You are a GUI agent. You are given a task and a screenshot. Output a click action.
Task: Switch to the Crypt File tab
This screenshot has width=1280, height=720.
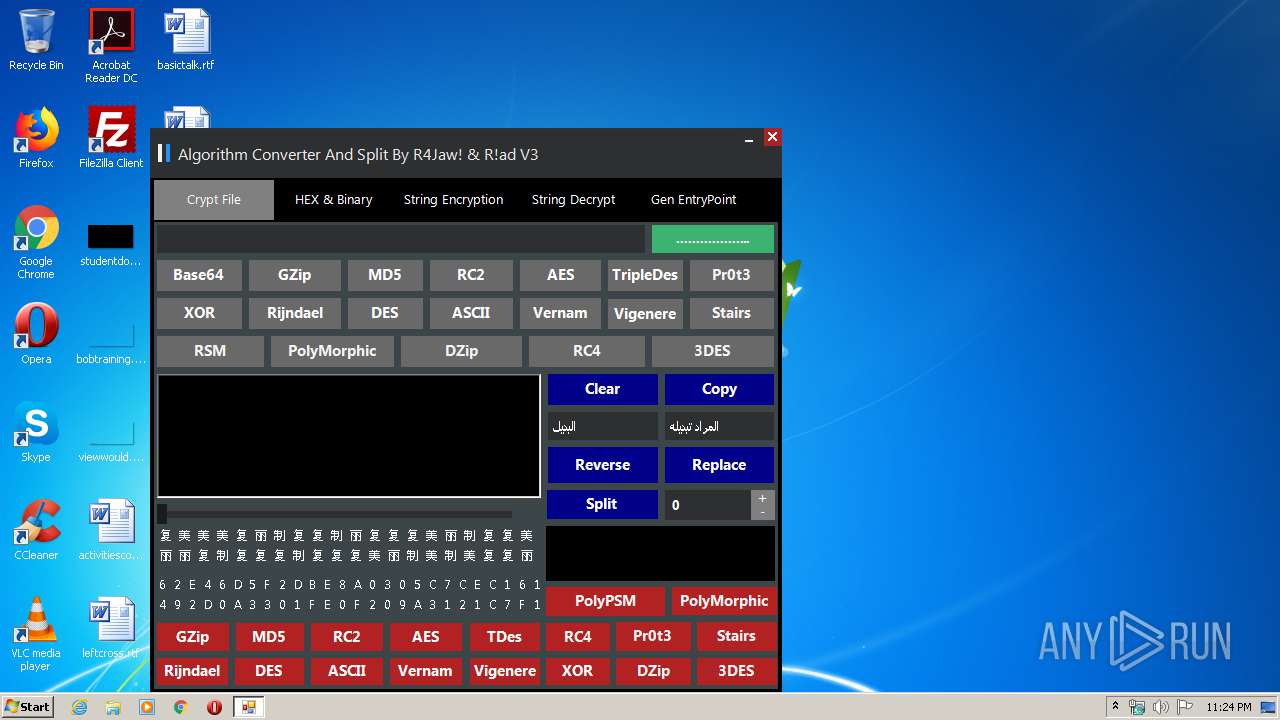pos(214,200)
